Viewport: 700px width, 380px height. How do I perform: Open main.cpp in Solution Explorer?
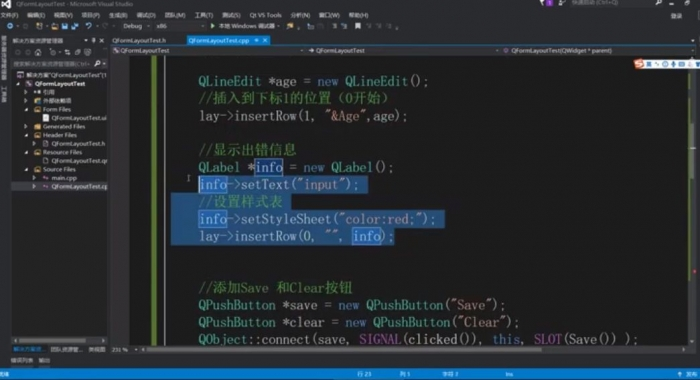coord(64,178)
